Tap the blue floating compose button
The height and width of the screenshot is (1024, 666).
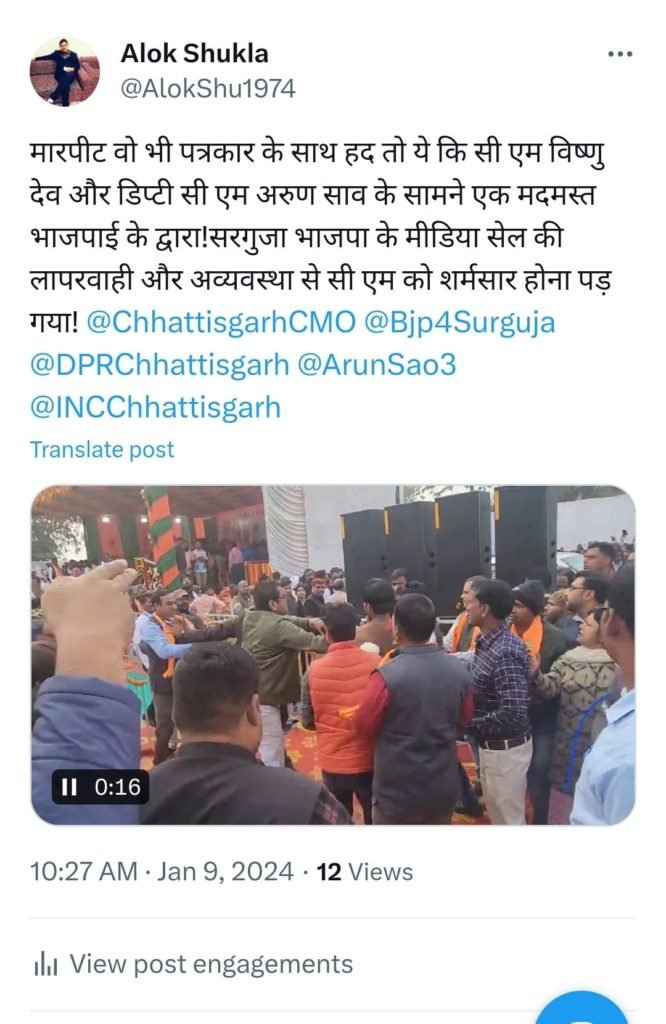(x=582, y=1008)
